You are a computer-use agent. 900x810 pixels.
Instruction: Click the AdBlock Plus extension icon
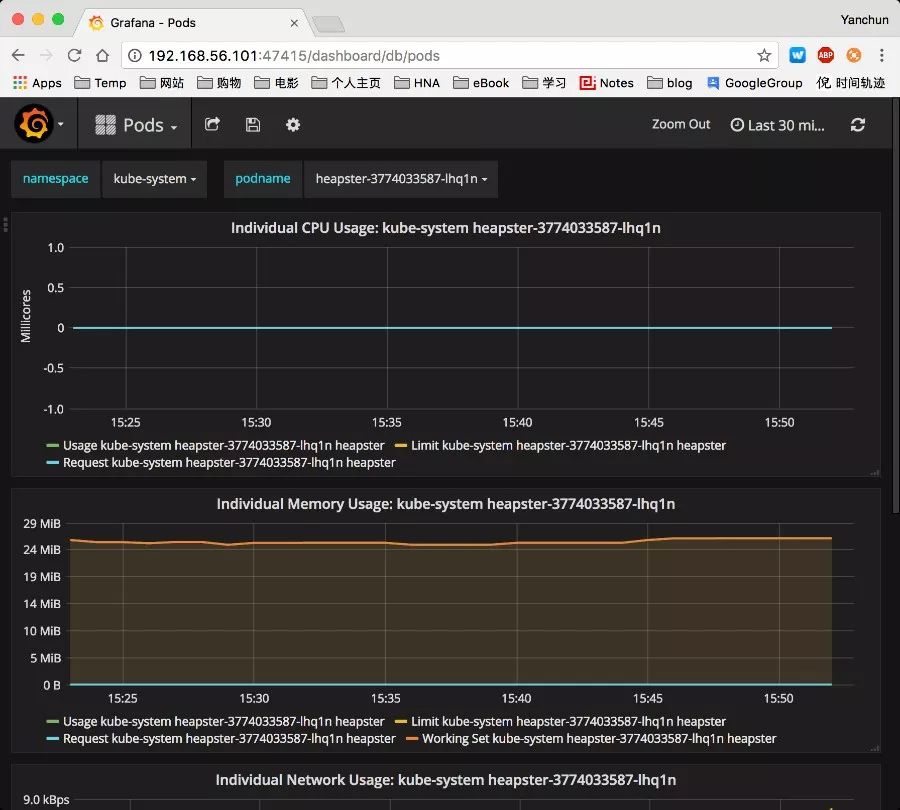[x=825, y=56]
